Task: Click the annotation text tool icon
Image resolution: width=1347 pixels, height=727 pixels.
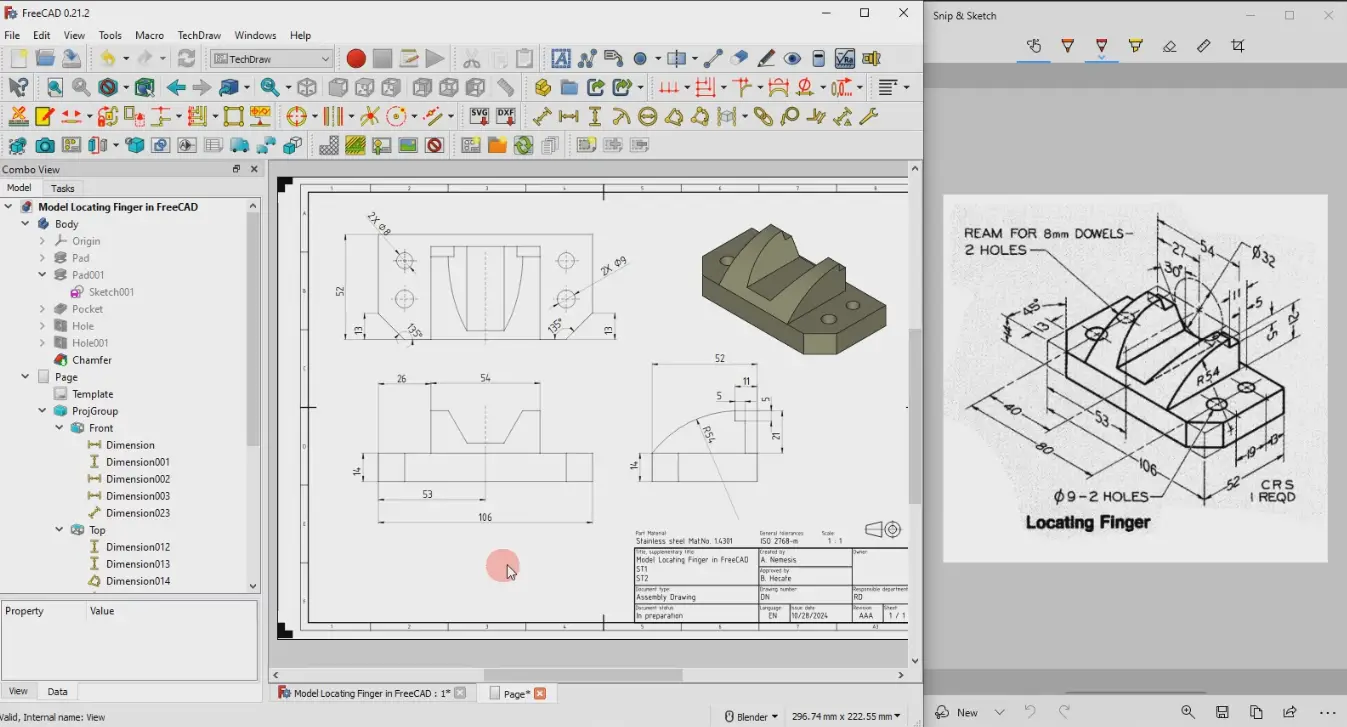Action: point(561,59)
